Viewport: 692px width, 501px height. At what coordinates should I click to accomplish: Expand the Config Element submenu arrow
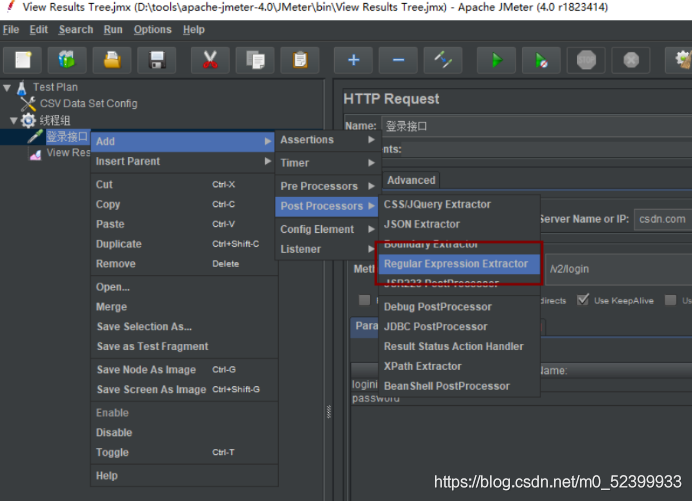tap(372, 229)
